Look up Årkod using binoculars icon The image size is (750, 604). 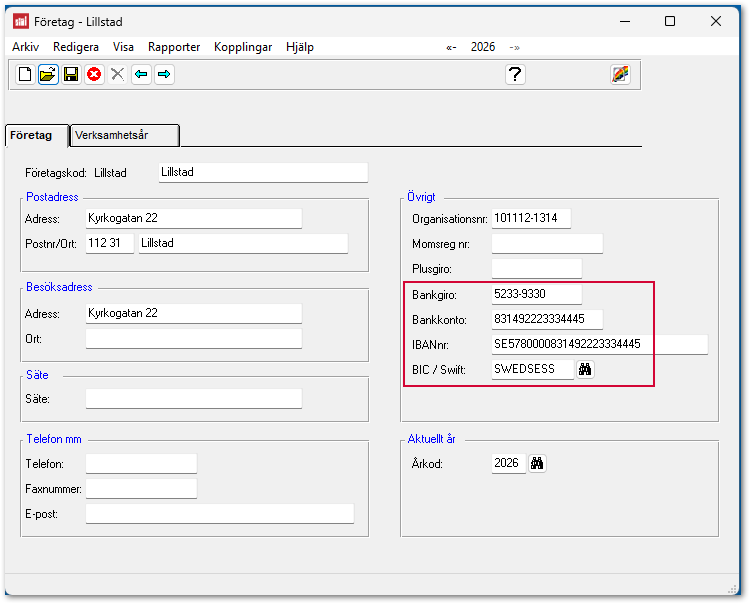point(537,464)
